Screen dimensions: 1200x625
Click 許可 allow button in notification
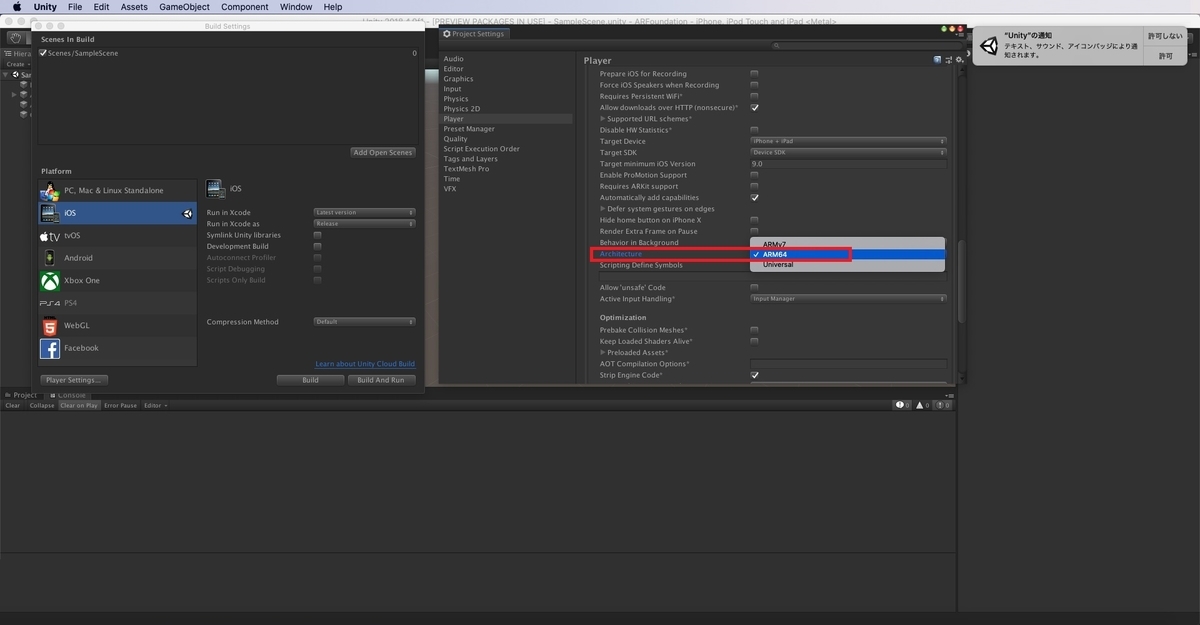1166,56
